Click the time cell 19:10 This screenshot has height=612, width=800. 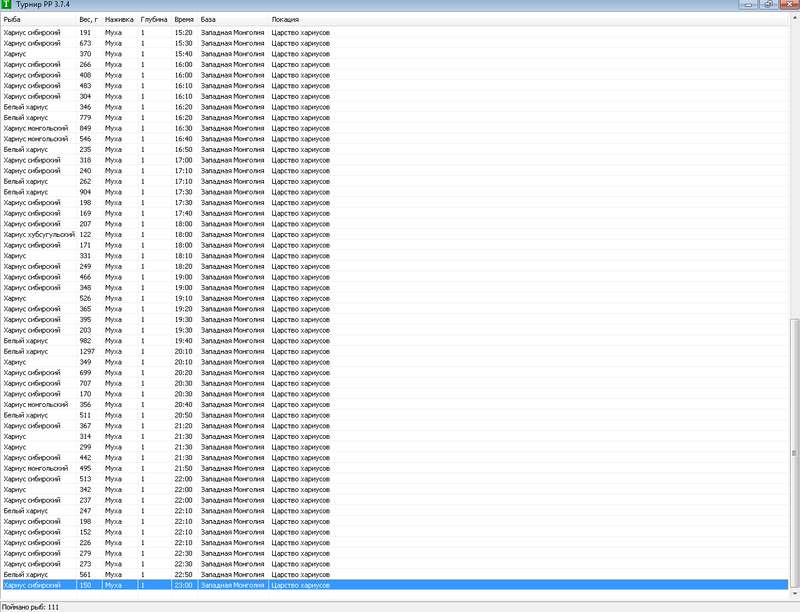[183, 298]
